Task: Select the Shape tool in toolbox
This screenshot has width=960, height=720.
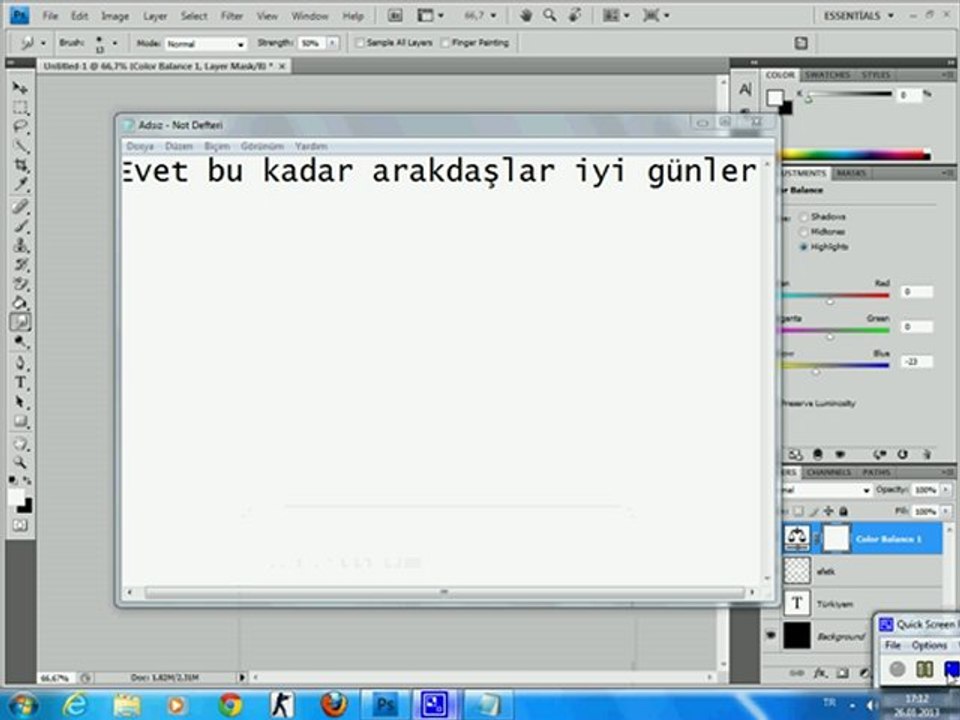Action: (20, 421)
